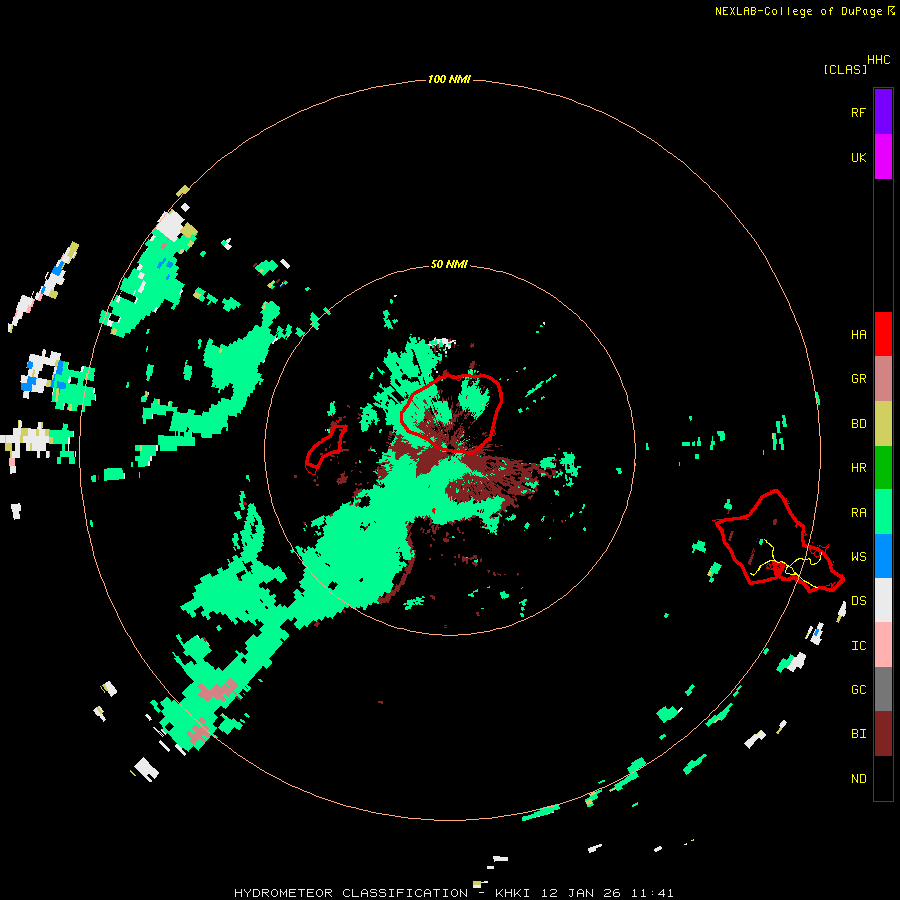Click the RF legend label
Viewport: 900px width, 900px height.
click(x=858, y=112)
